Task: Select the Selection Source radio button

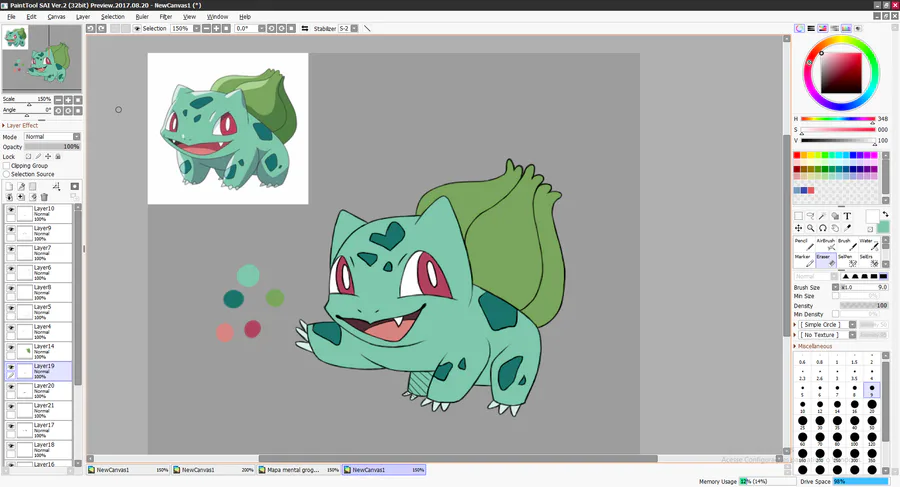Action: pyautogui.click(x=7, y=174)
